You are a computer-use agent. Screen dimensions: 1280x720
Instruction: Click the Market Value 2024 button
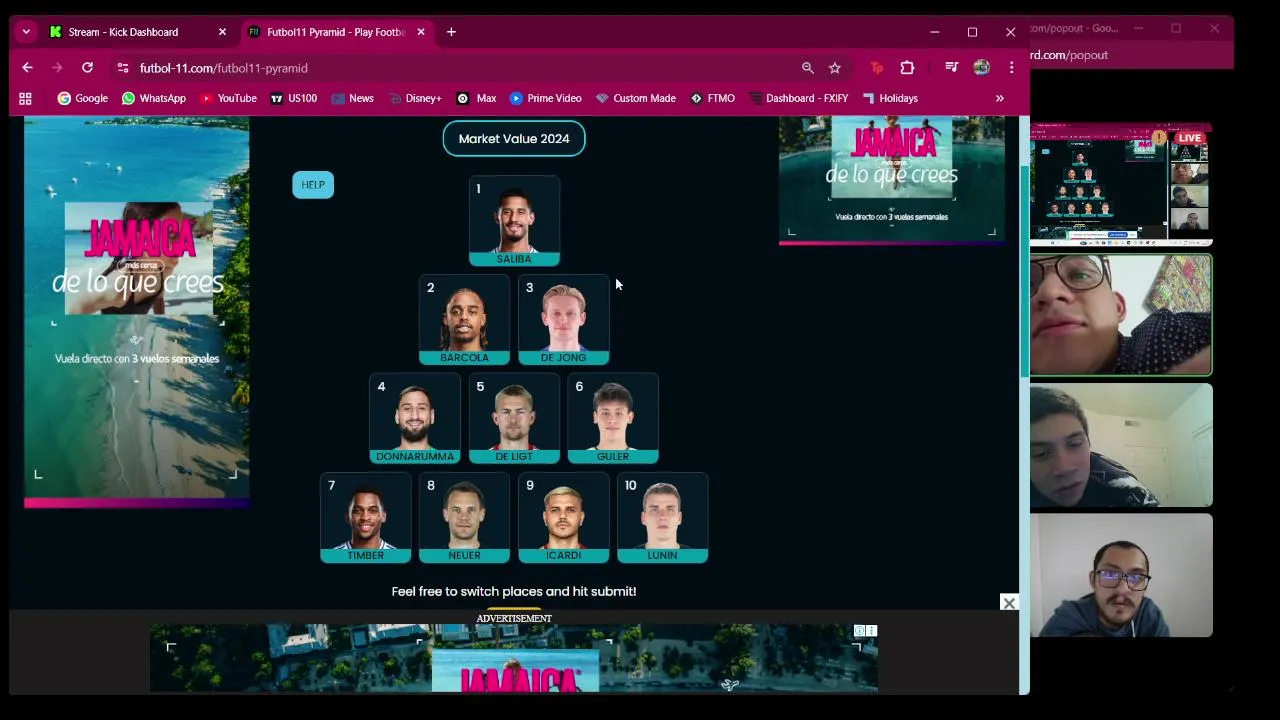[514, 139]
